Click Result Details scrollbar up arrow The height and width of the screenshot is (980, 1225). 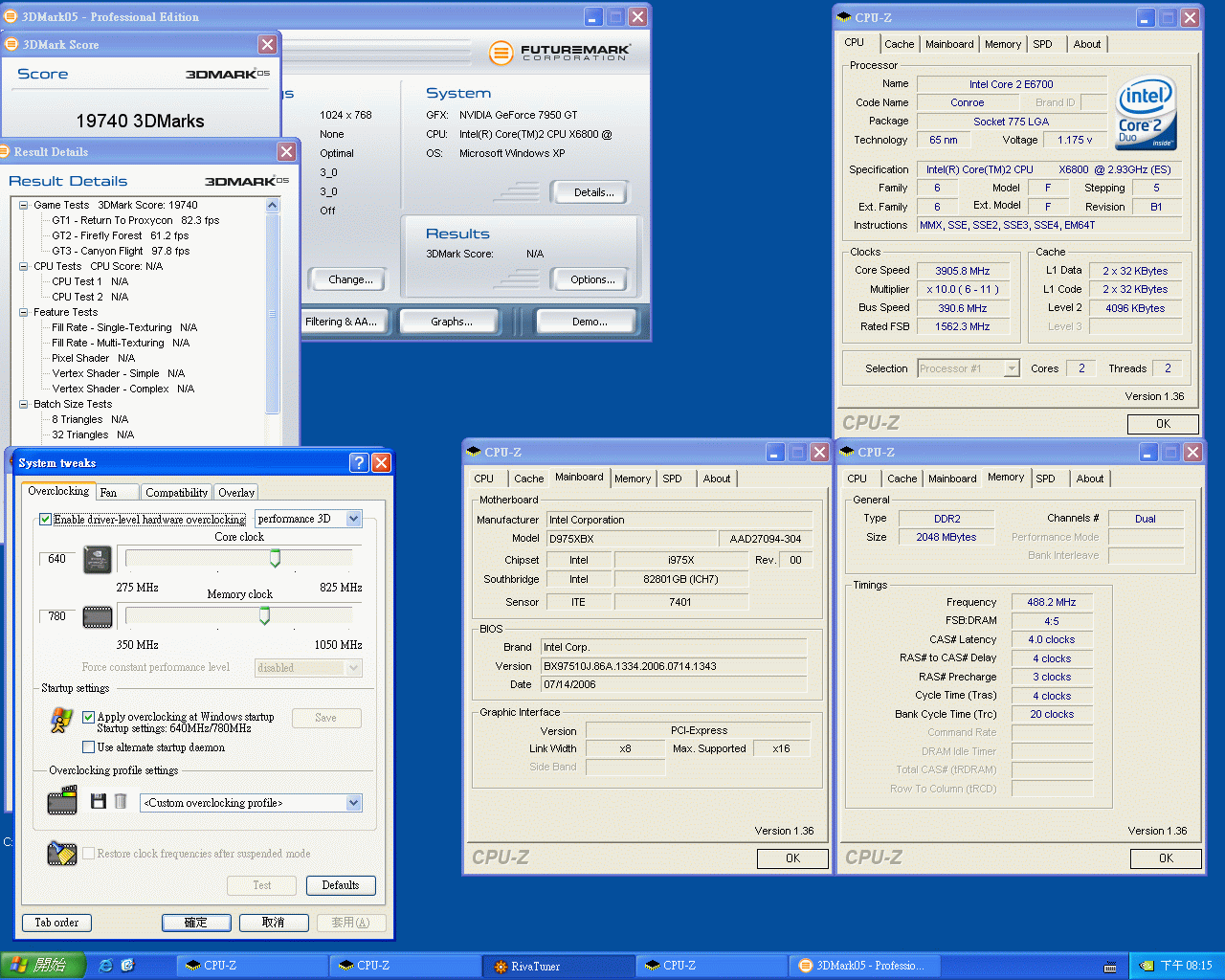point(273,205)
